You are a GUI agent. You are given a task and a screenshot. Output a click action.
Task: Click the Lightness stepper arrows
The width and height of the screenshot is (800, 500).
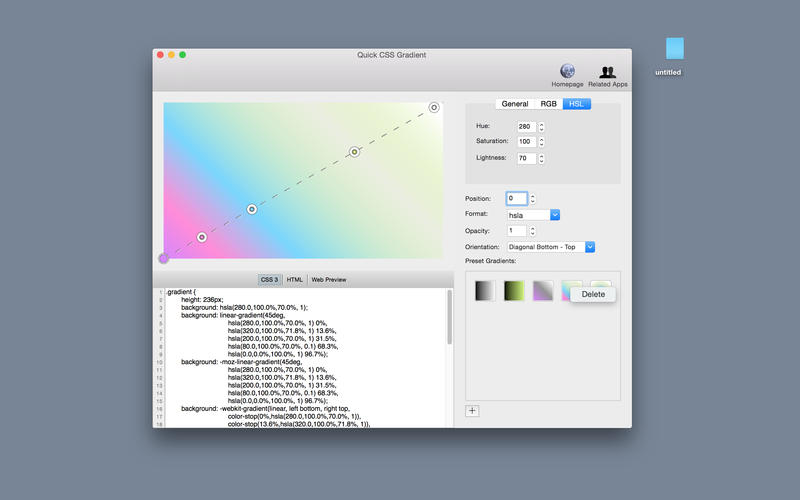click(541, 159)
